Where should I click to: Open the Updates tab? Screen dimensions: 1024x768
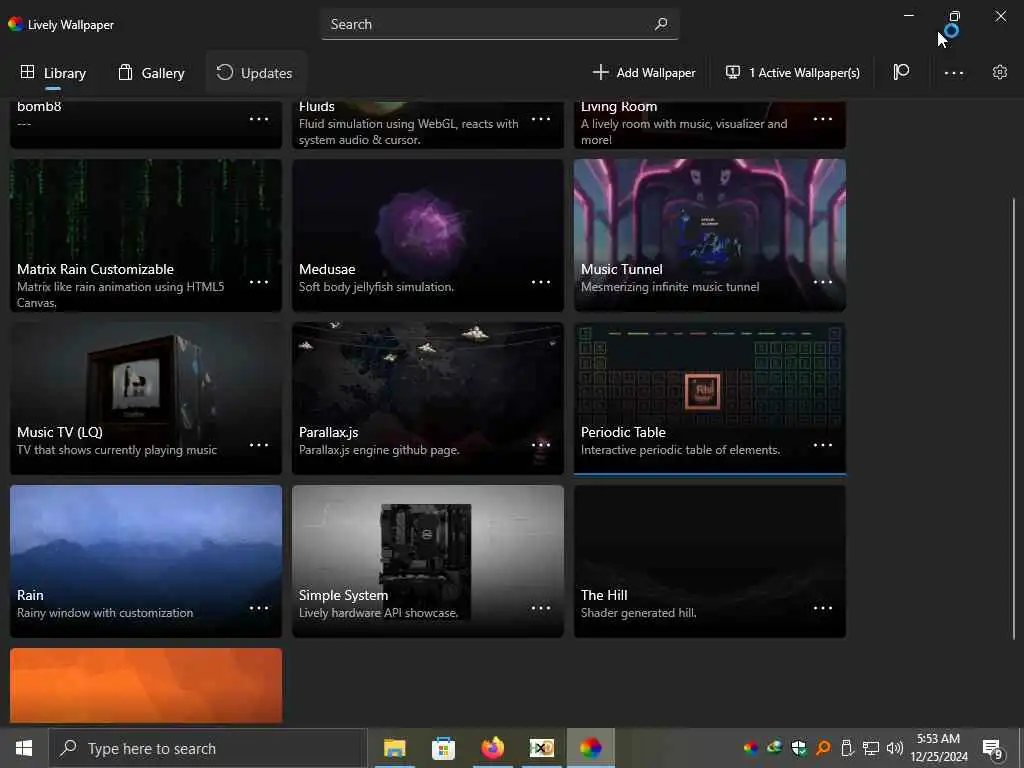(x=255, y=72)
